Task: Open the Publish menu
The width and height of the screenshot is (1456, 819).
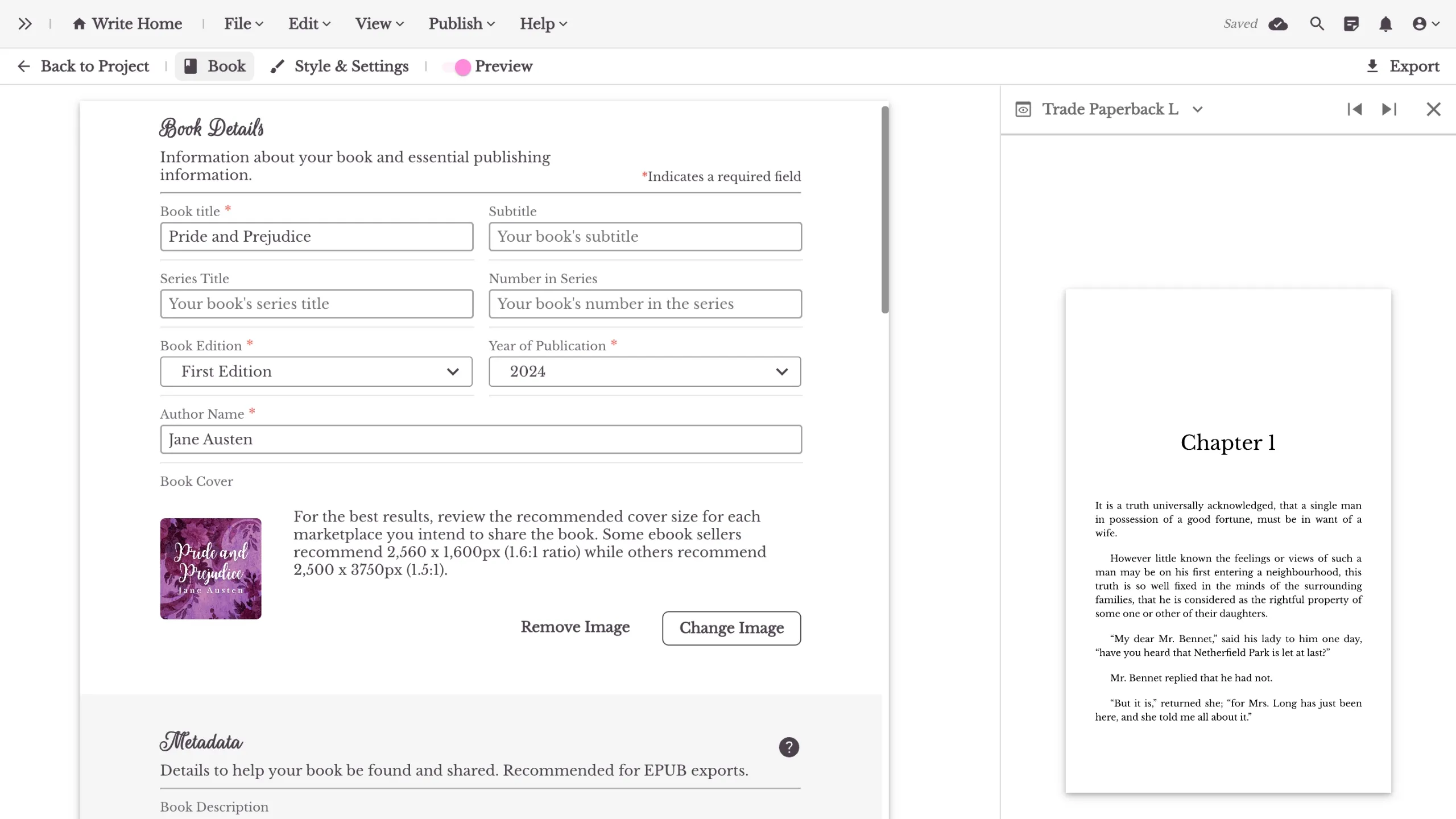Action: click(x=461, y=24)
